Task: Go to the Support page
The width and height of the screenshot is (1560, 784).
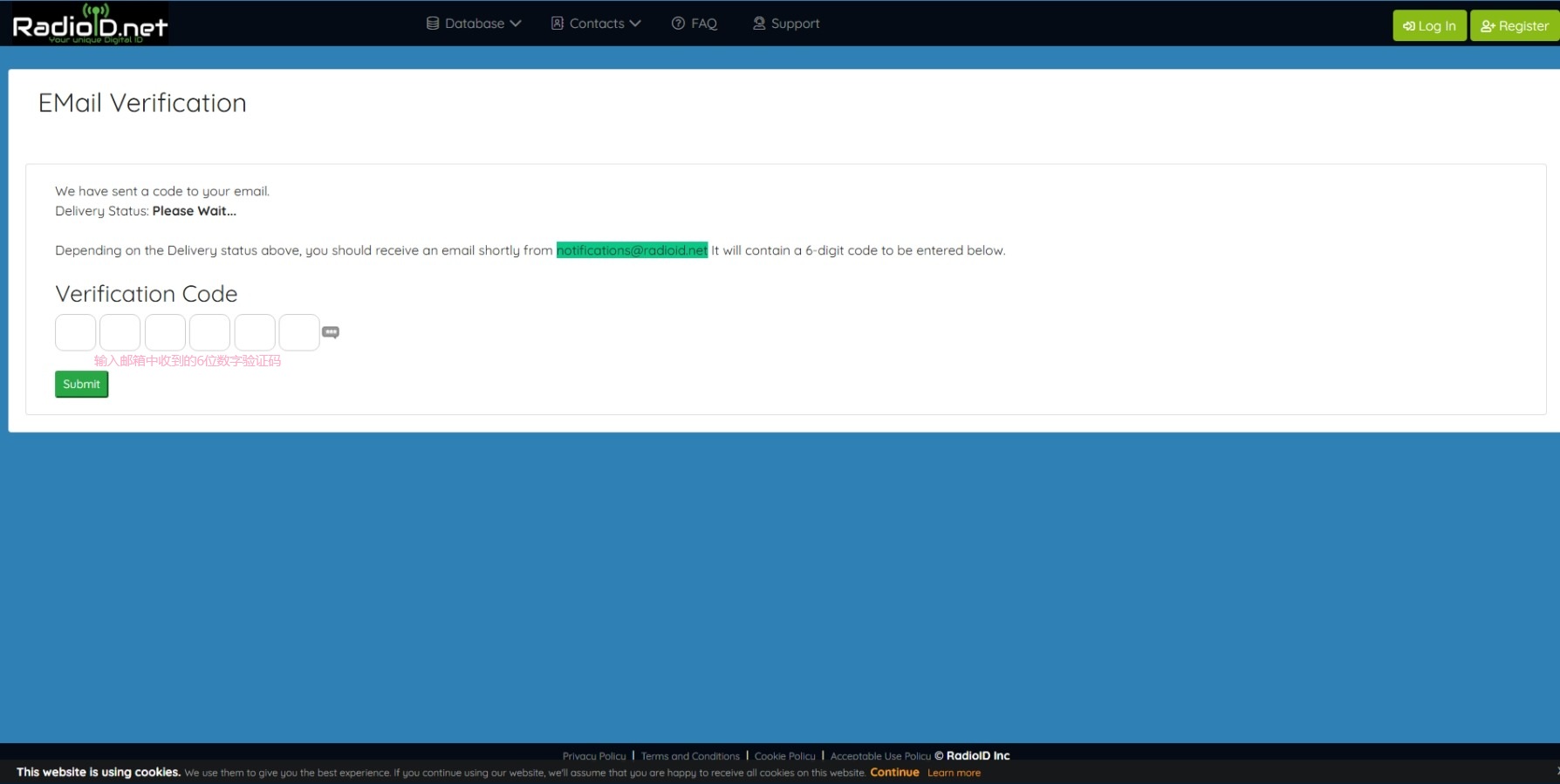Action: (786, 24)
